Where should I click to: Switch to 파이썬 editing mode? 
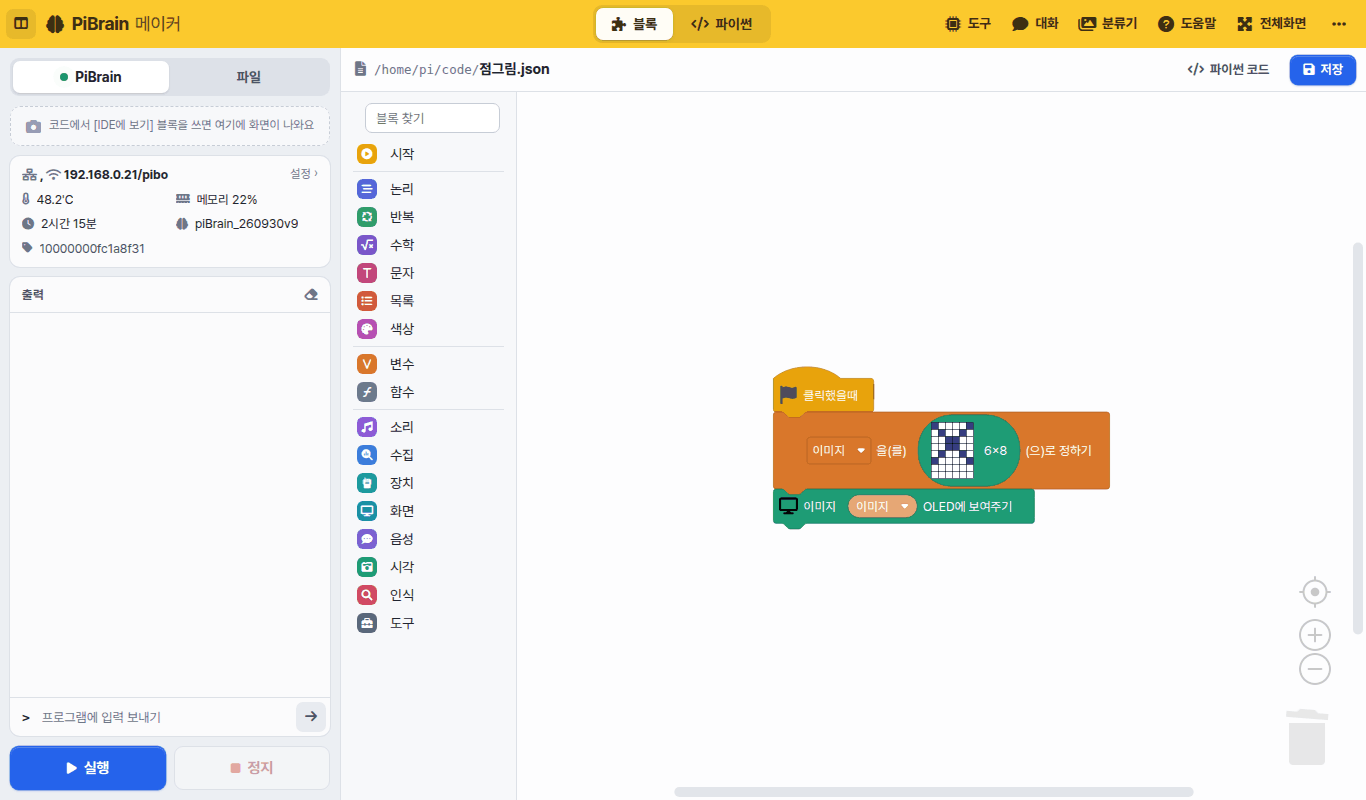pos(721,24)
